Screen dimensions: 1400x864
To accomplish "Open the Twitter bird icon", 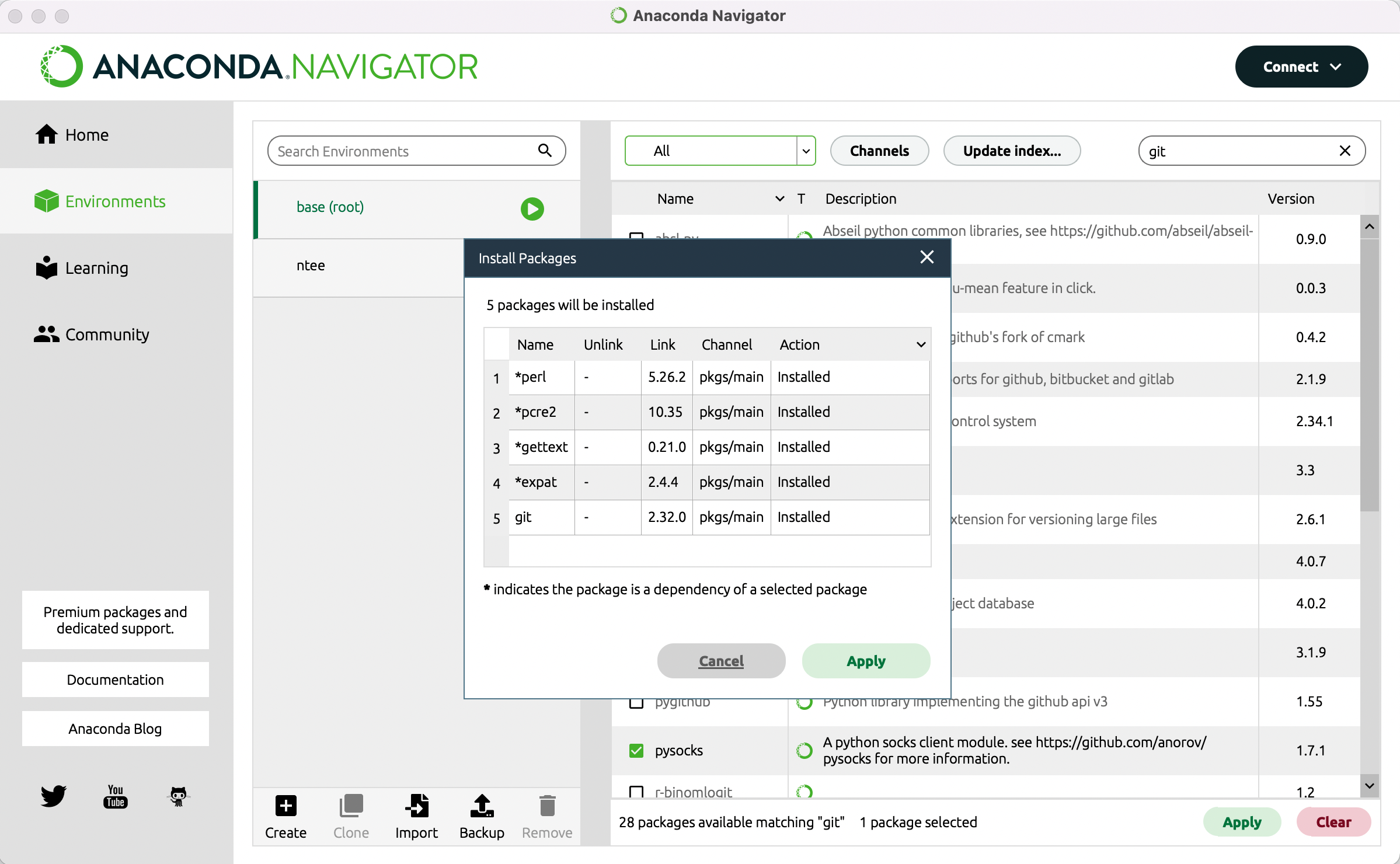I will point(53,796).
